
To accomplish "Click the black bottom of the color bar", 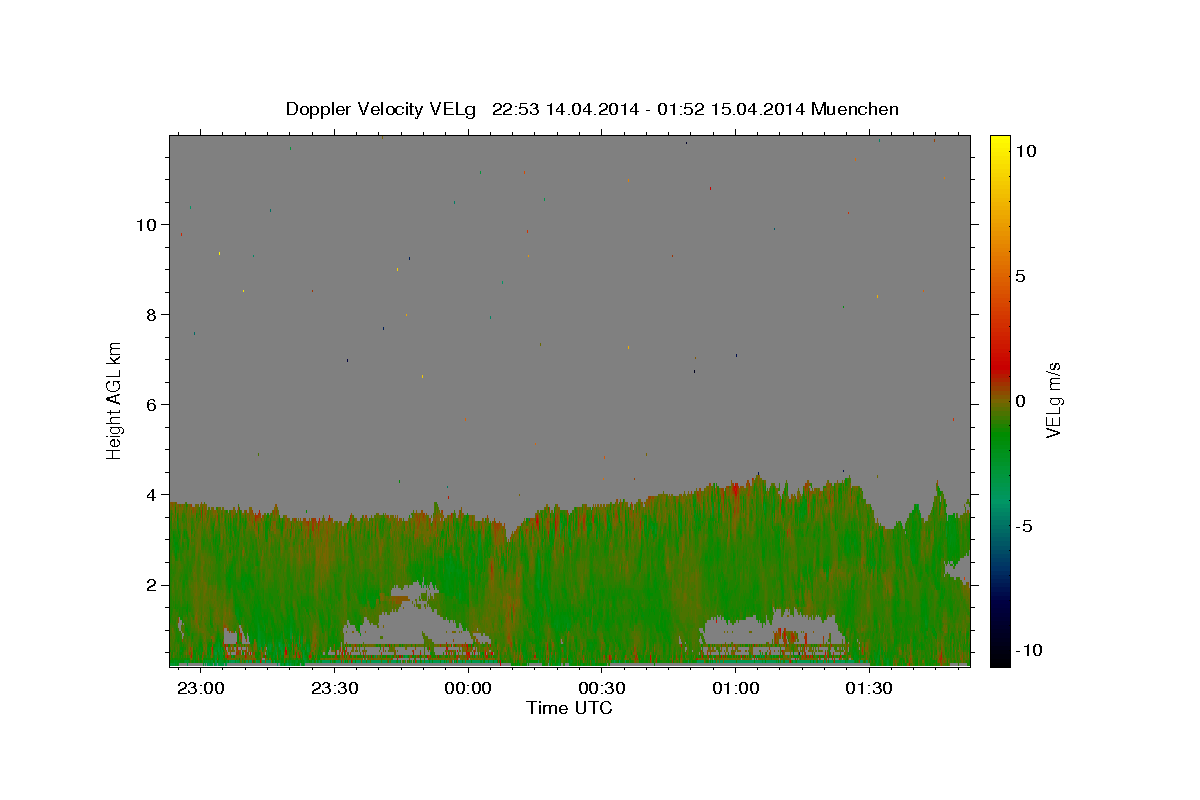I will (999, 658).
